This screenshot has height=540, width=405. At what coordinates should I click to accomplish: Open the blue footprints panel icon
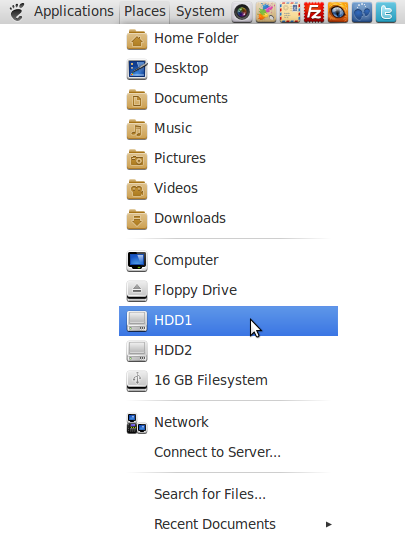click(362, 12)
